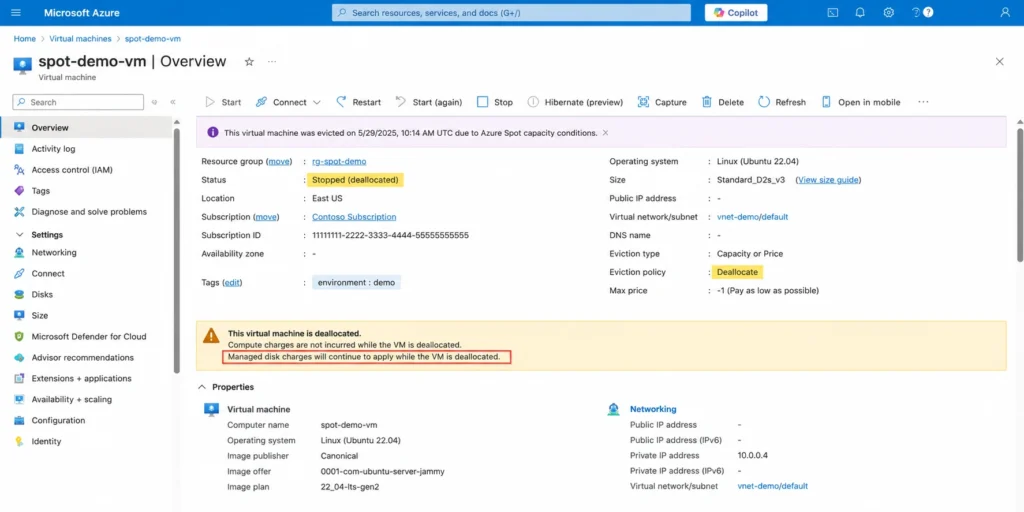This screenshot has height=512, width=1024.
Task: Click the main pane vertical scrollbar
Action: pos(1020,195)
